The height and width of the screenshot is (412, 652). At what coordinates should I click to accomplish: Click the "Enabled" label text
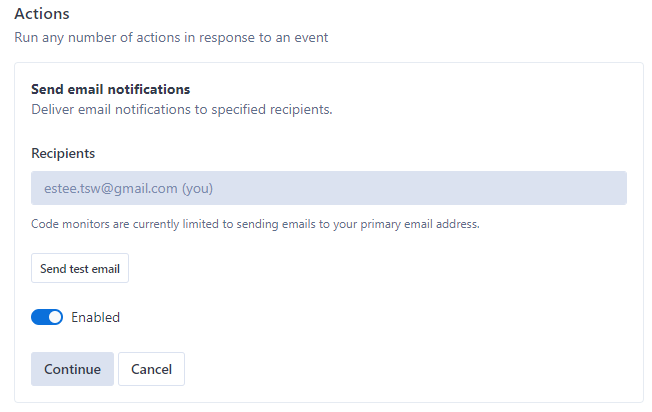tap(95, 317)
